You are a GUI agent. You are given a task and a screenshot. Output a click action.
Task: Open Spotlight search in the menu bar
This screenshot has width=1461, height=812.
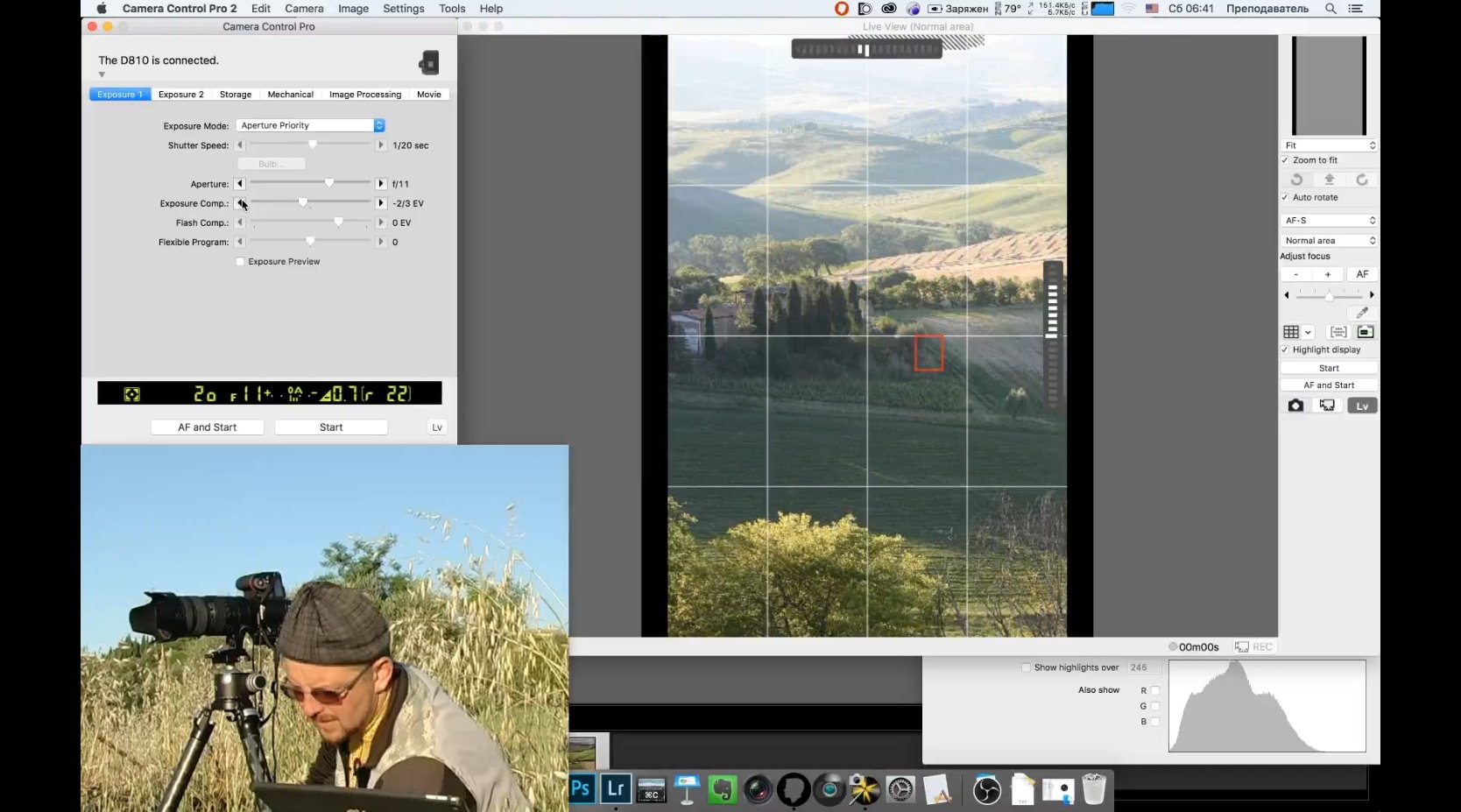tap(1330, 9)
